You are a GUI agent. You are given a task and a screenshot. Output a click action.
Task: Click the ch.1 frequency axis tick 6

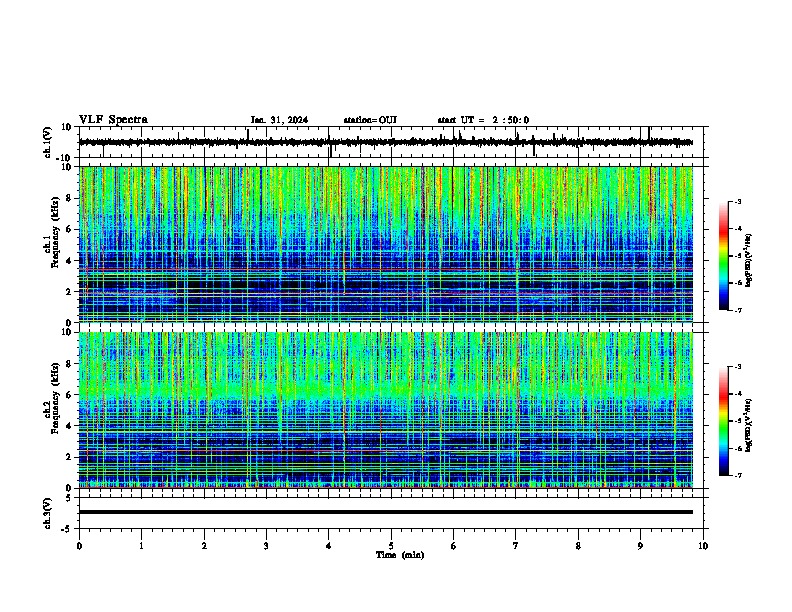pos(70,230)
